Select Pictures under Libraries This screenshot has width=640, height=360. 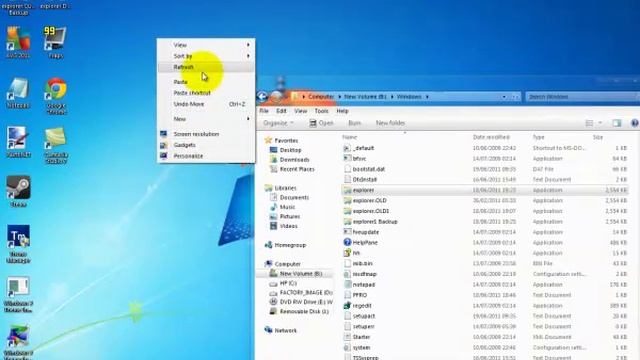[290, 216]
